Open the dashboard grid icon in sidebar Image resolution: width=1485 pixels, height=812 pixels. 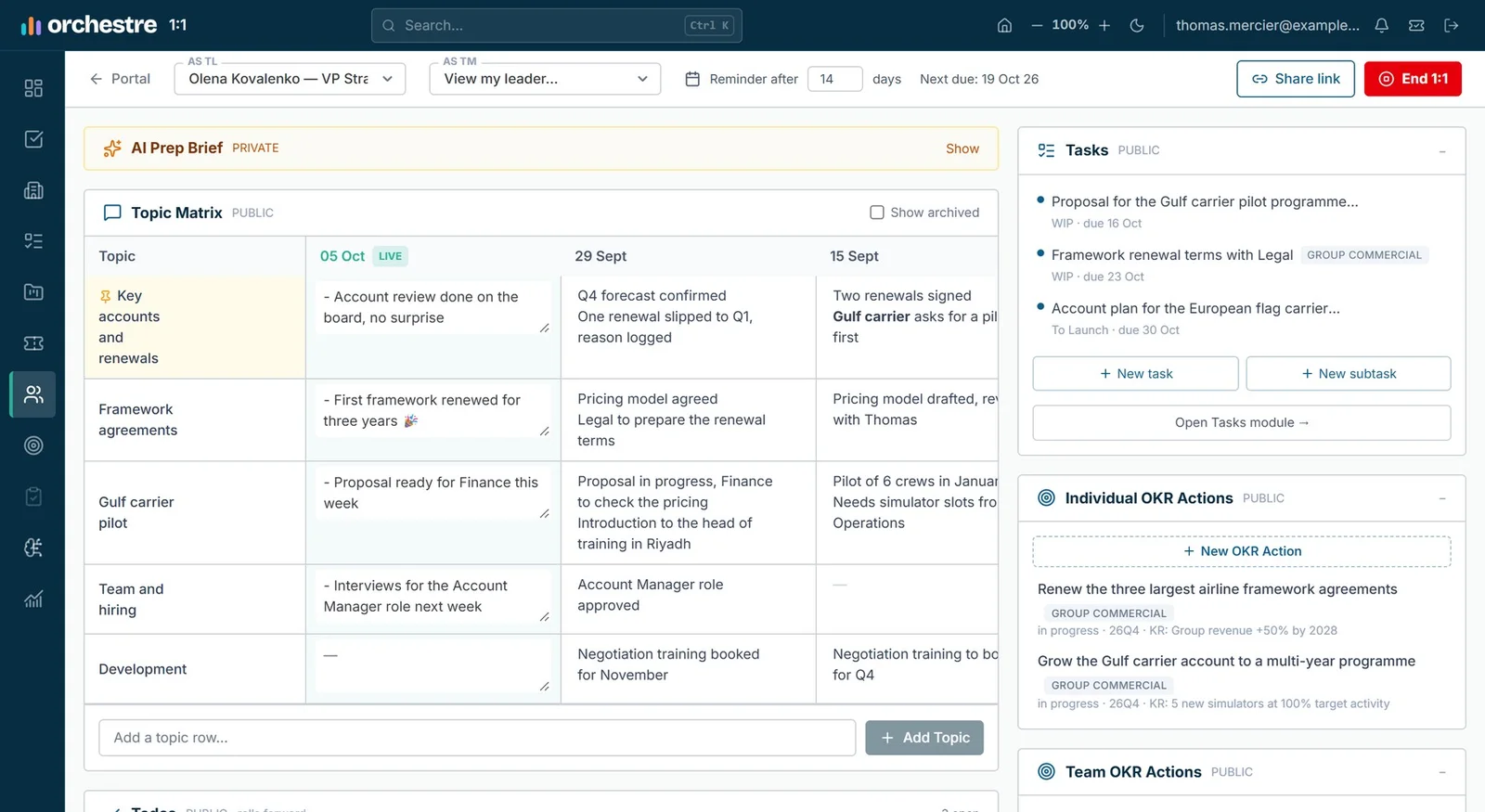point(33,88)
